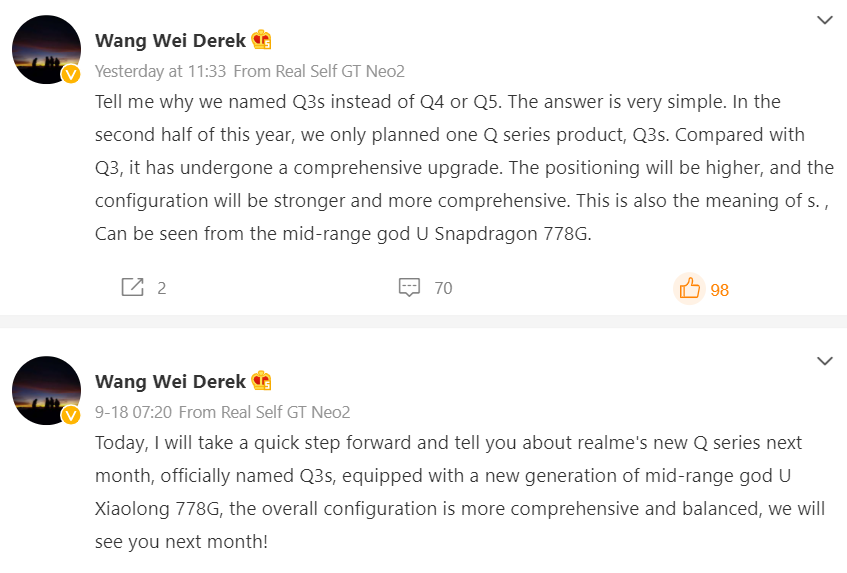847x573 pixels.
Task: Open Wang Wei Derek's avatar on second post
Action: point(46,390)
